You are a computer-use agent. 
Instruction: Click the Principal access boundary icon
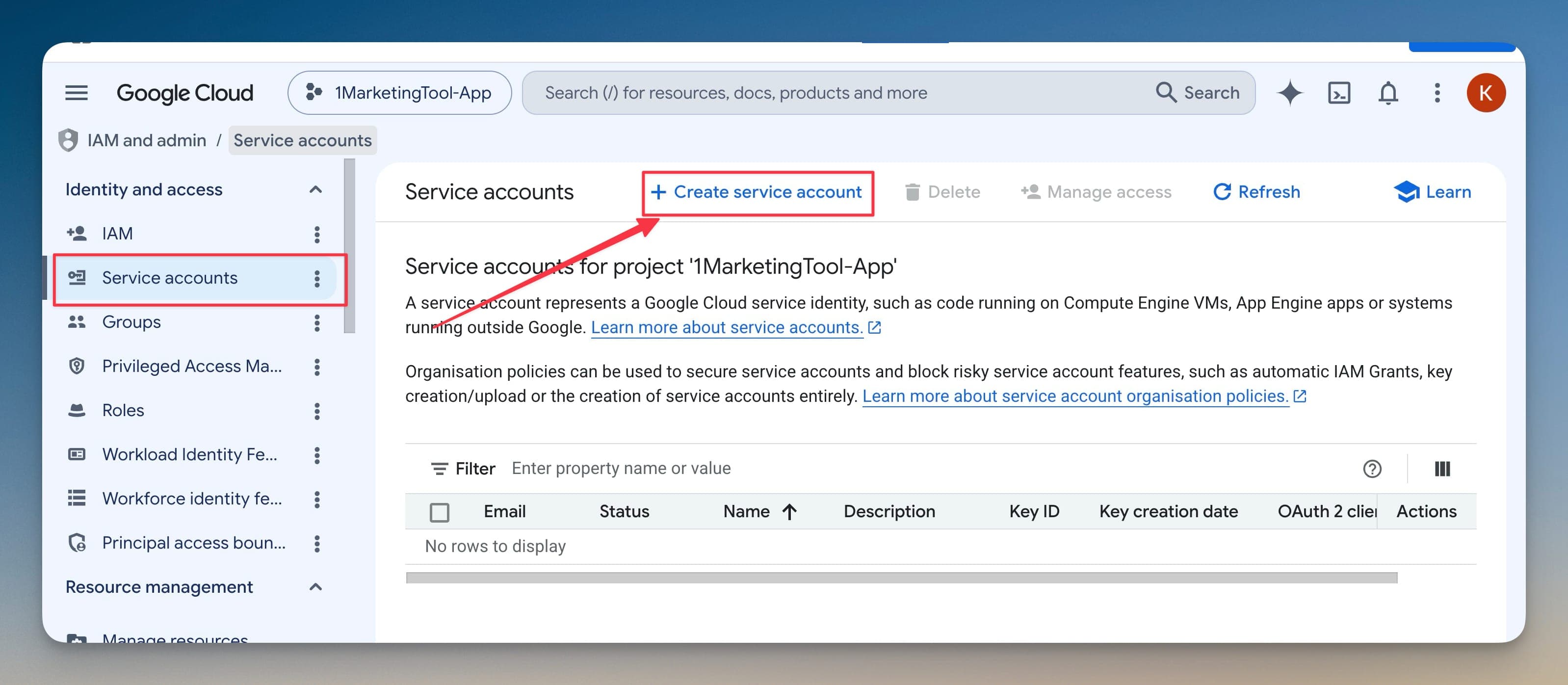[77, 543]
